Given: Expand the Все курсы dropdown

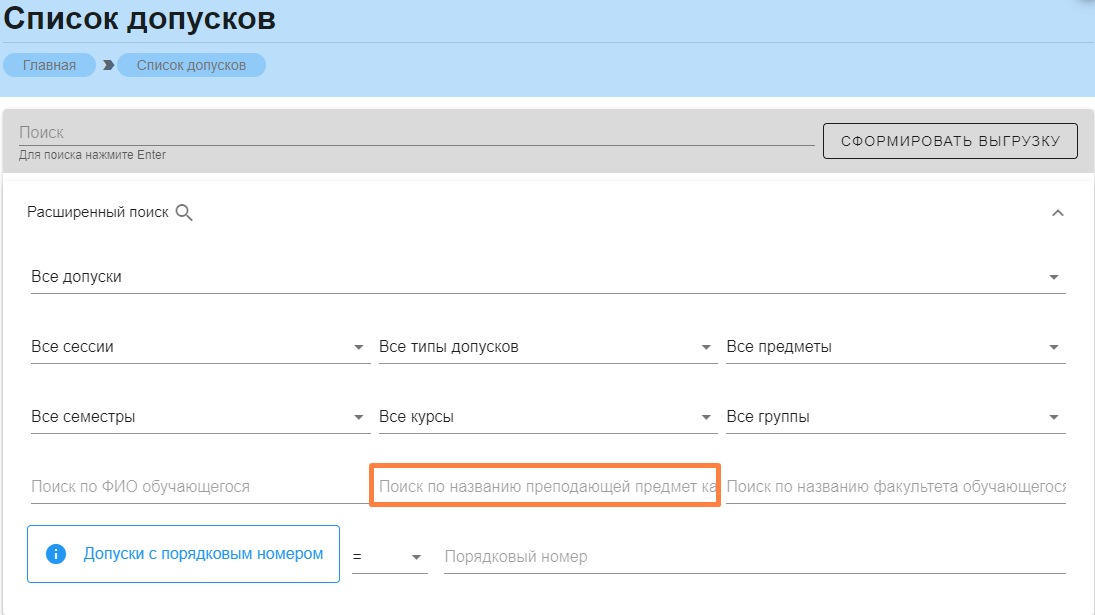Looking at the screenshot, I should [x=546, y=417].
